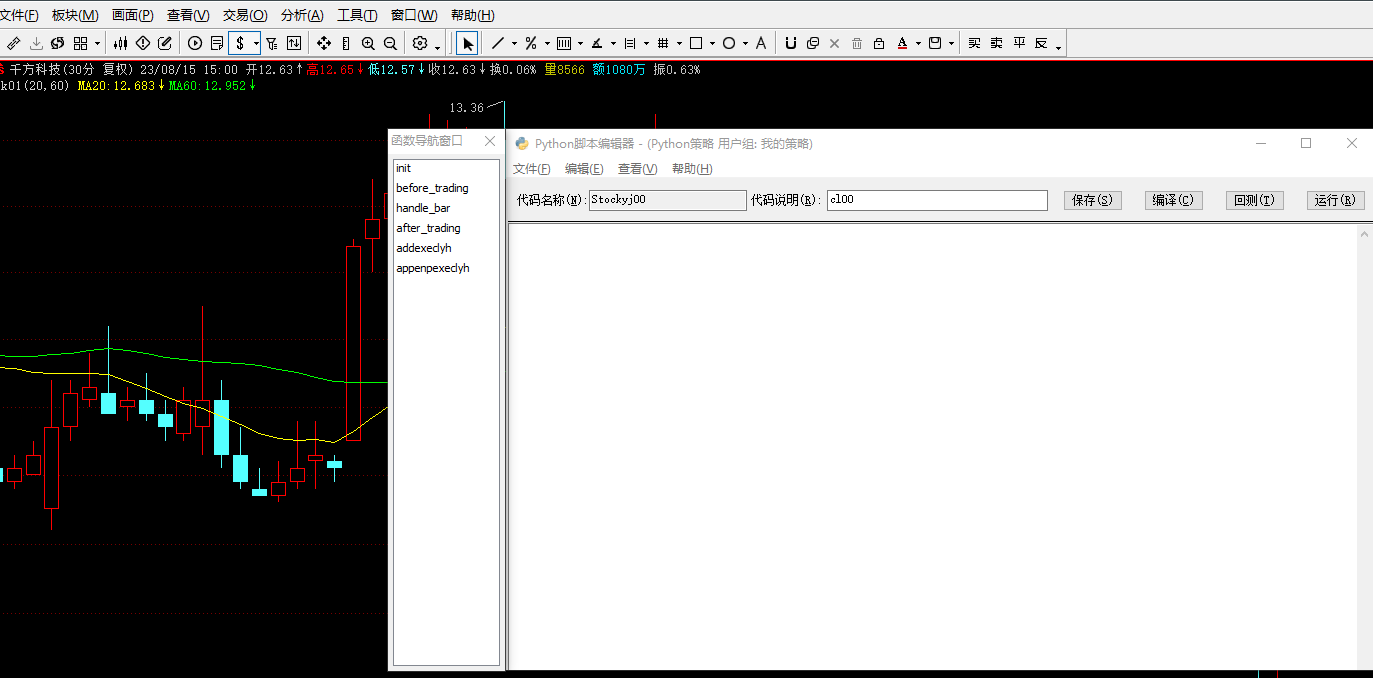Expand the angle tool dropdown arrow
This screenshot has width=1373, height=678.
coord(613,43)
